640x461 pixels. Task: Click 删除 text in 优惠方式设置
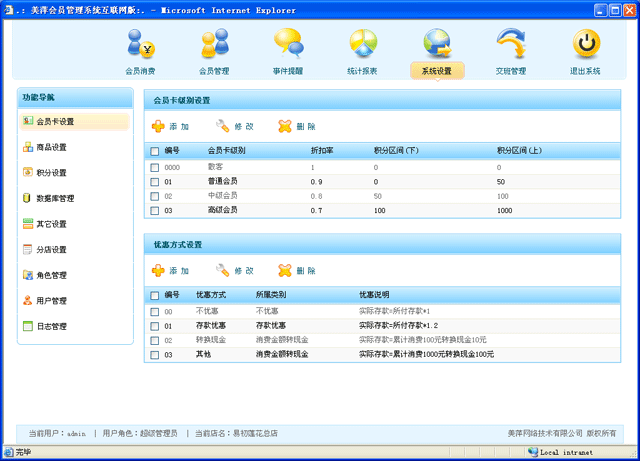pos(306,271)
